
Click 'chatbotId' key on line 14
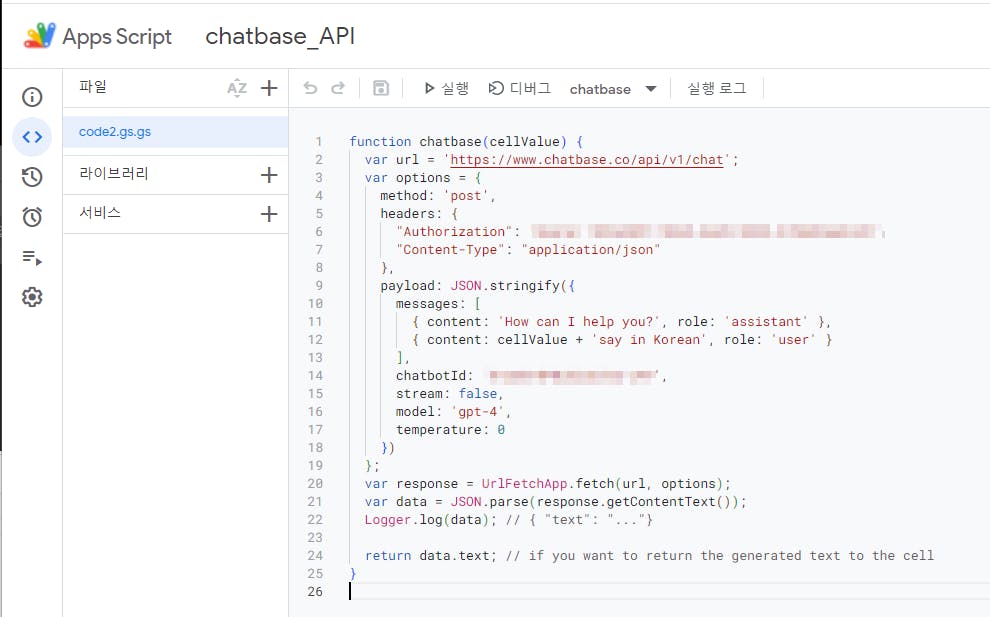(431, 376)
